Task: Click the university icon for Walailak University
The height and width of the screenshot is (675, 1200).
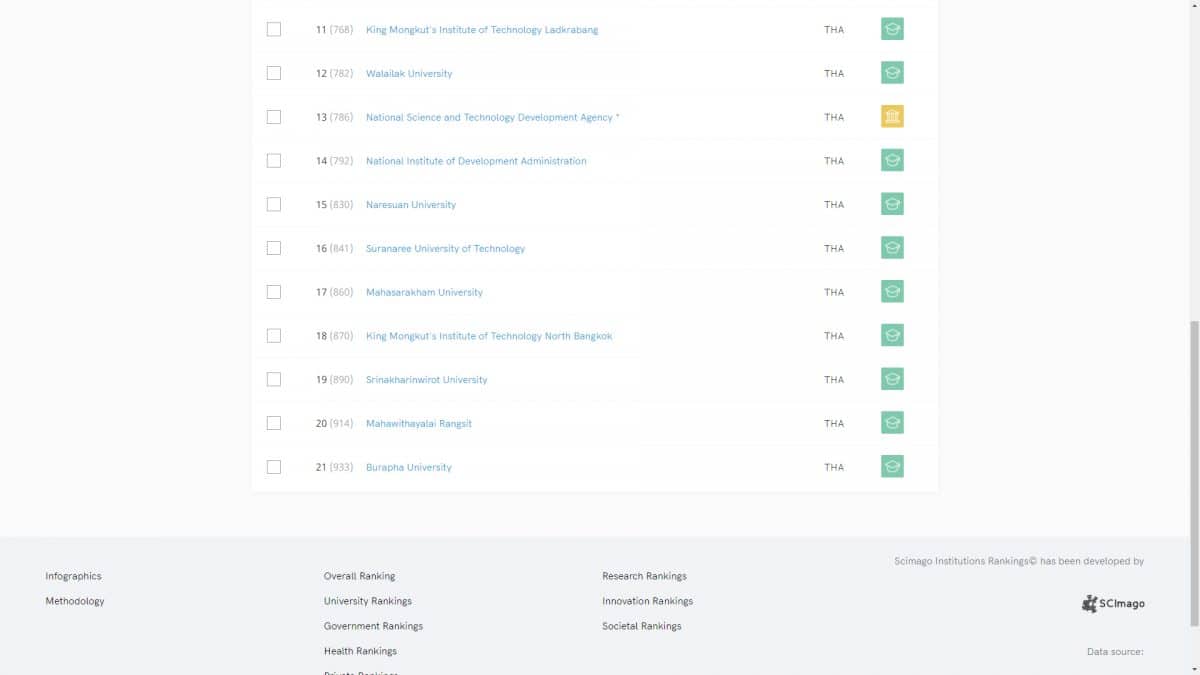Action: click(892, 73)
